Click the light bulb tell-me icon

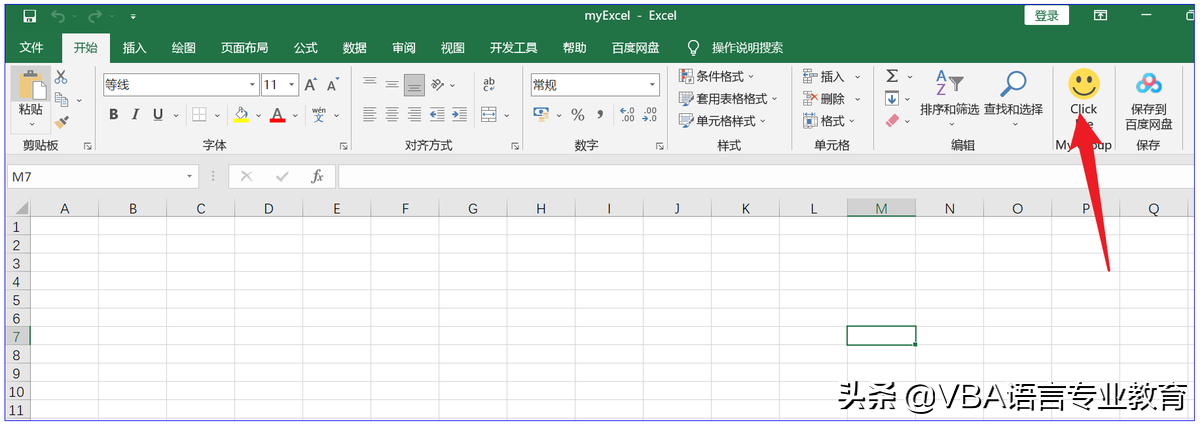coord(694,47)
